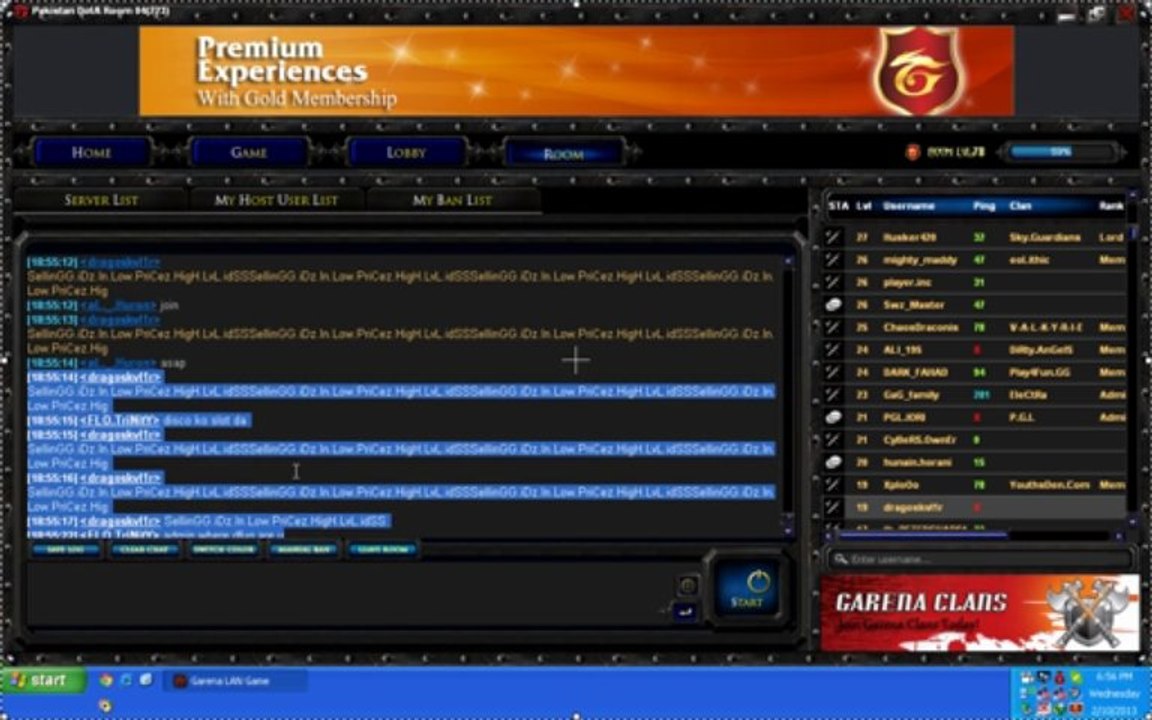Sort user list by Clan column
The height and width of the screenshot is (720, 1152).
(1020, 206)
